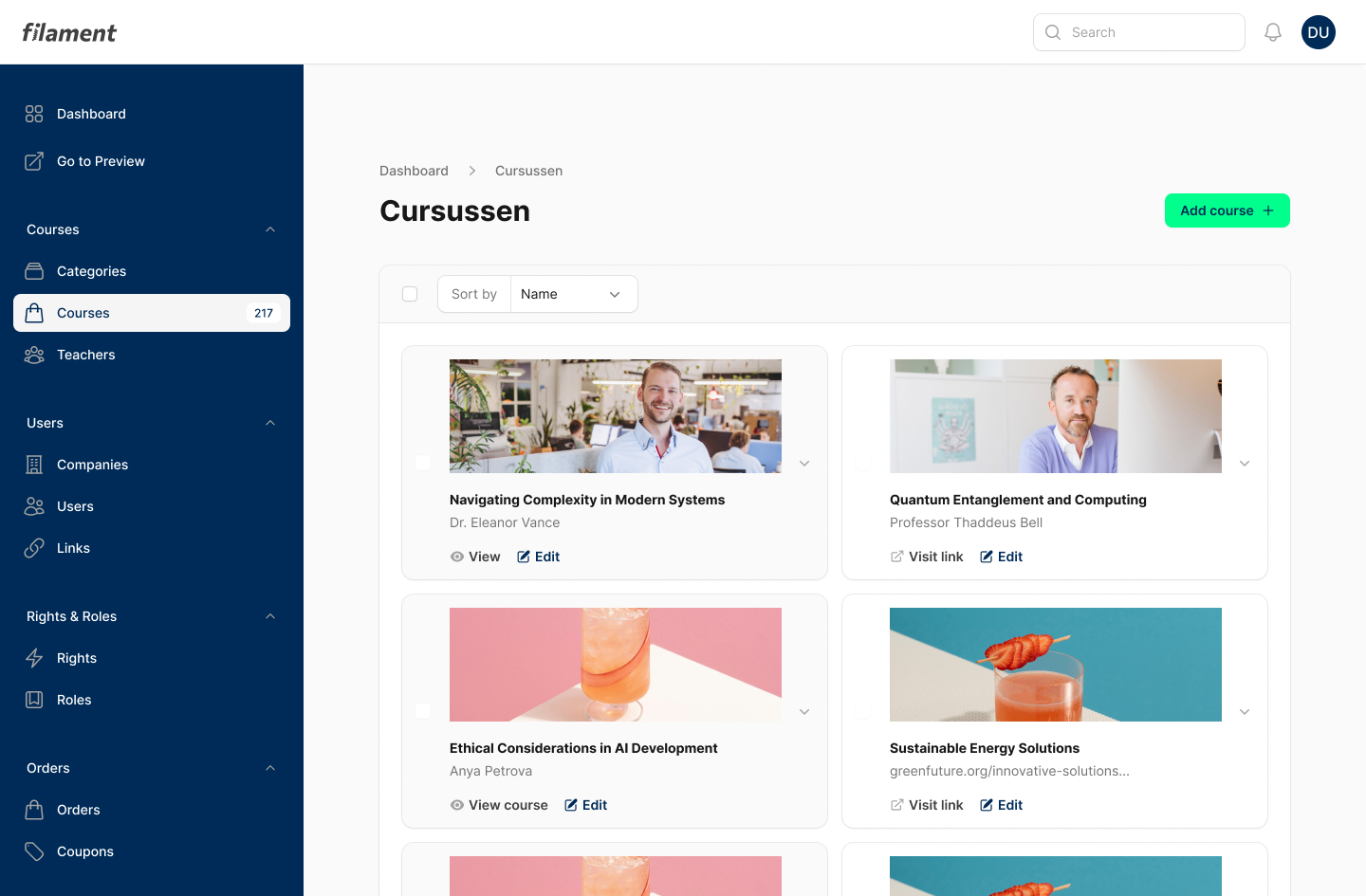Screen dimensions: 1366x896
Task: Click the external link icon for Sustainable Energy
Action: (x=897, y=805)
